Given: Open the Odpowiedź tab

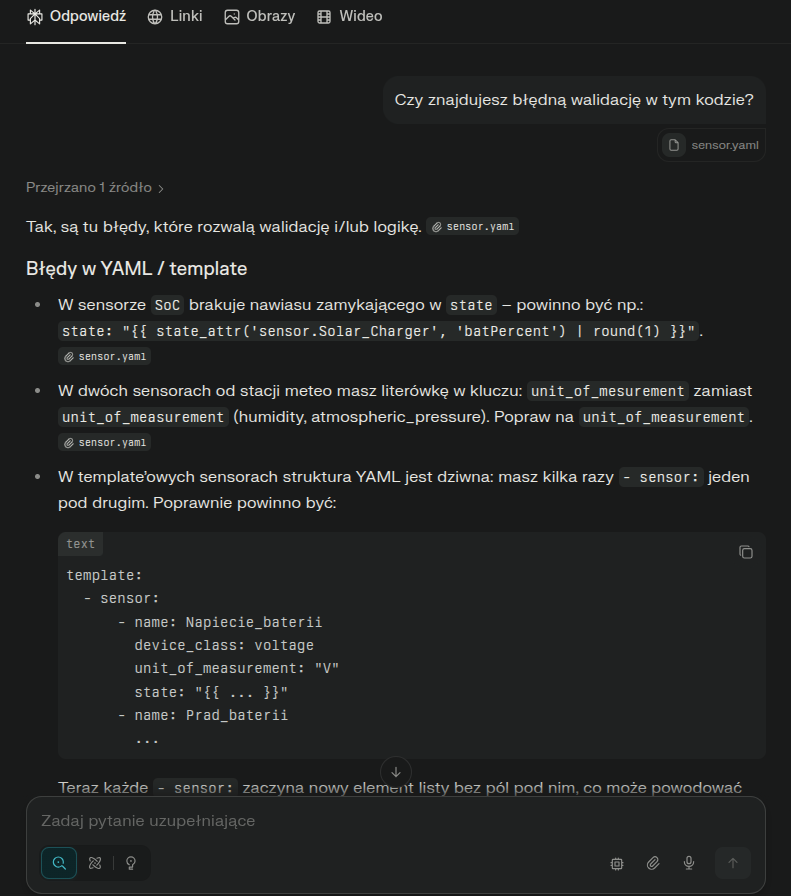Looking at the screenshot, I should [x=76, y=16].
